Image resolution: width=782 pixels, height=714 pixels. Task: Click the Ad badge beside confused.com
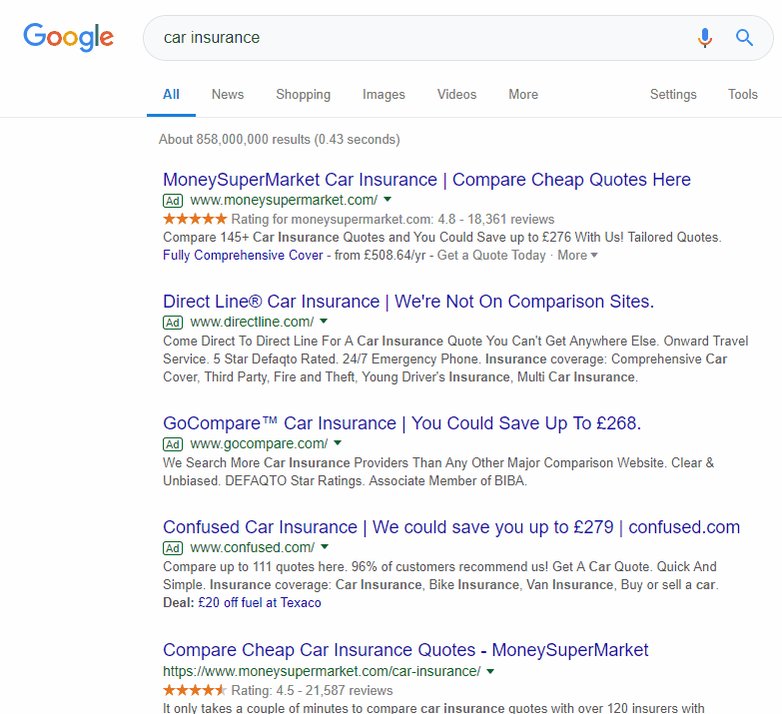pyautogui.click(x=173, y=548)
